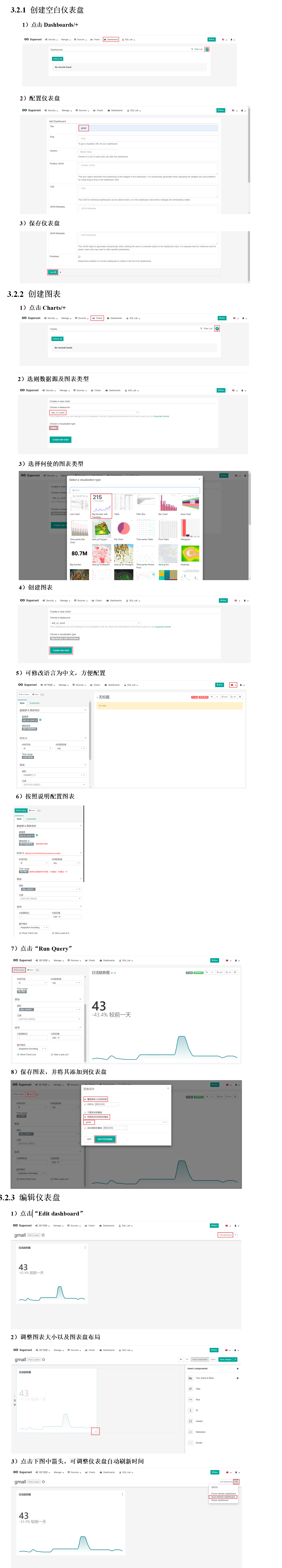The height and width of the screenshot is (1568, 282).
Task: Toggle Show Trend Line checkbox in step 6 panel
Action: click(20, 933)
